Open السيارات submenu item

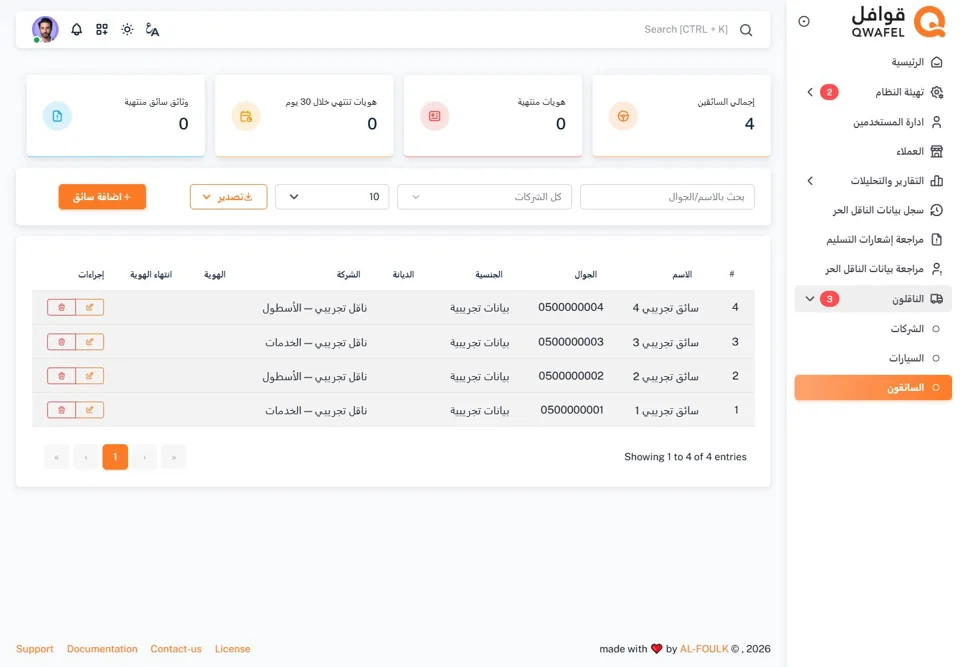coord(874,358)
